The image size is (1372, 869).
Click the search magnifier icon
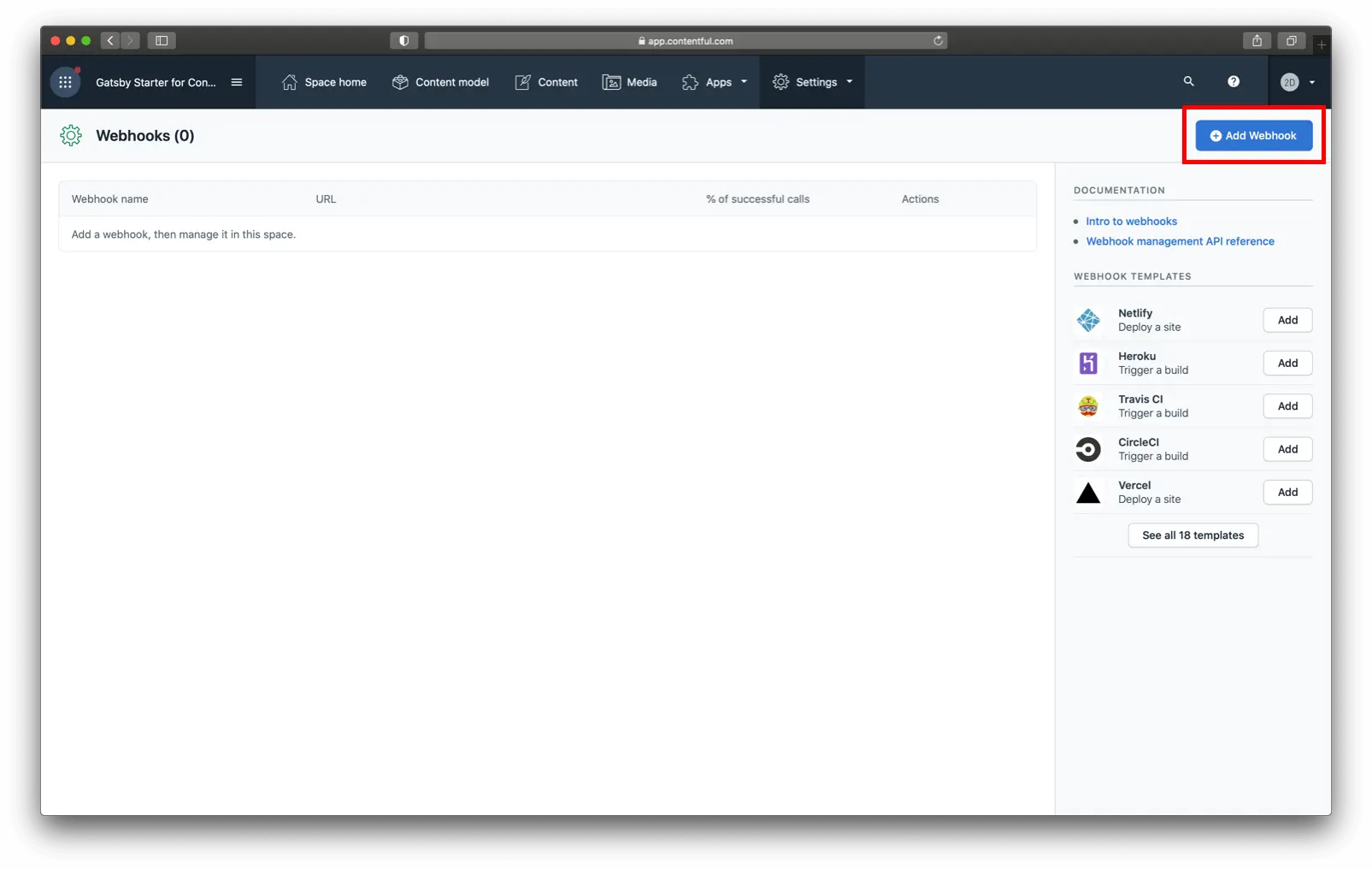coord(1188,81)
